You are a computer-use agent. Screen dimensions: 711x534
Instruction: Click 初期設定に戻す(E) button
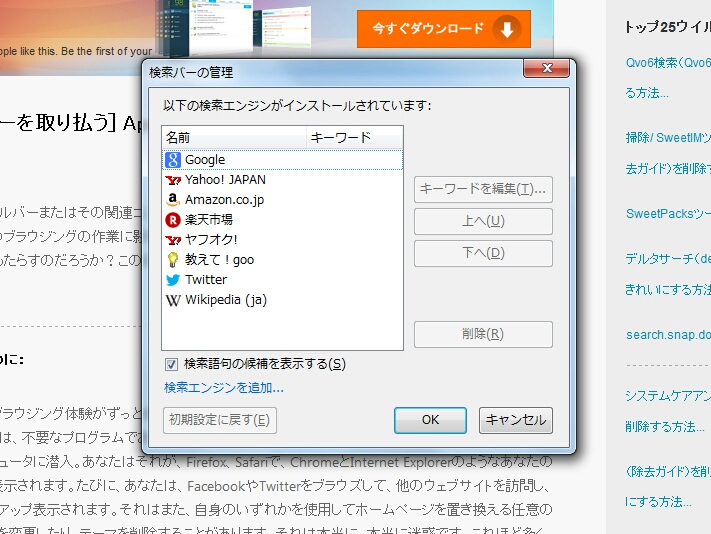click(x=219, y=420)
